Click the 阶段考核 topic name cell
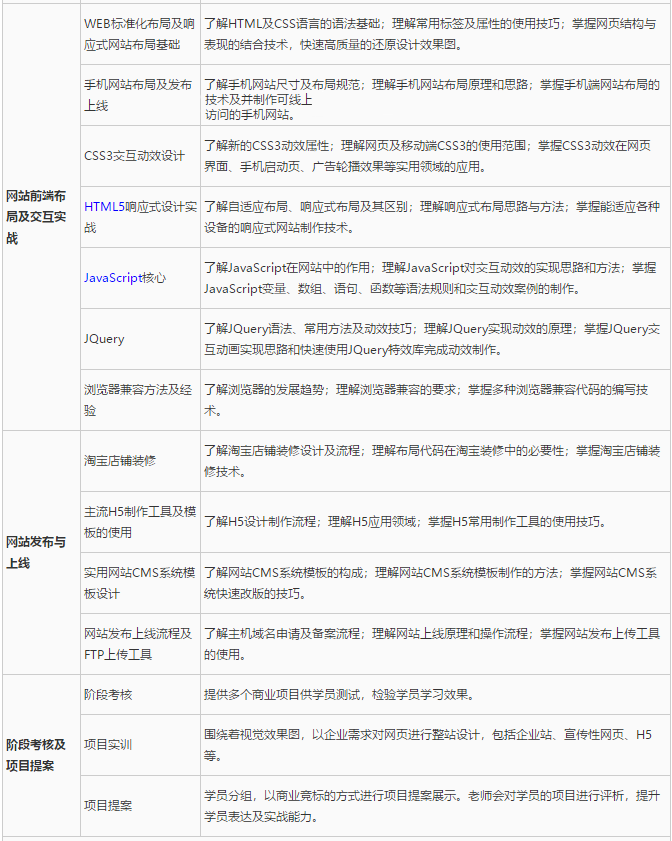672x841 pixels. click(x=108, y=694)
